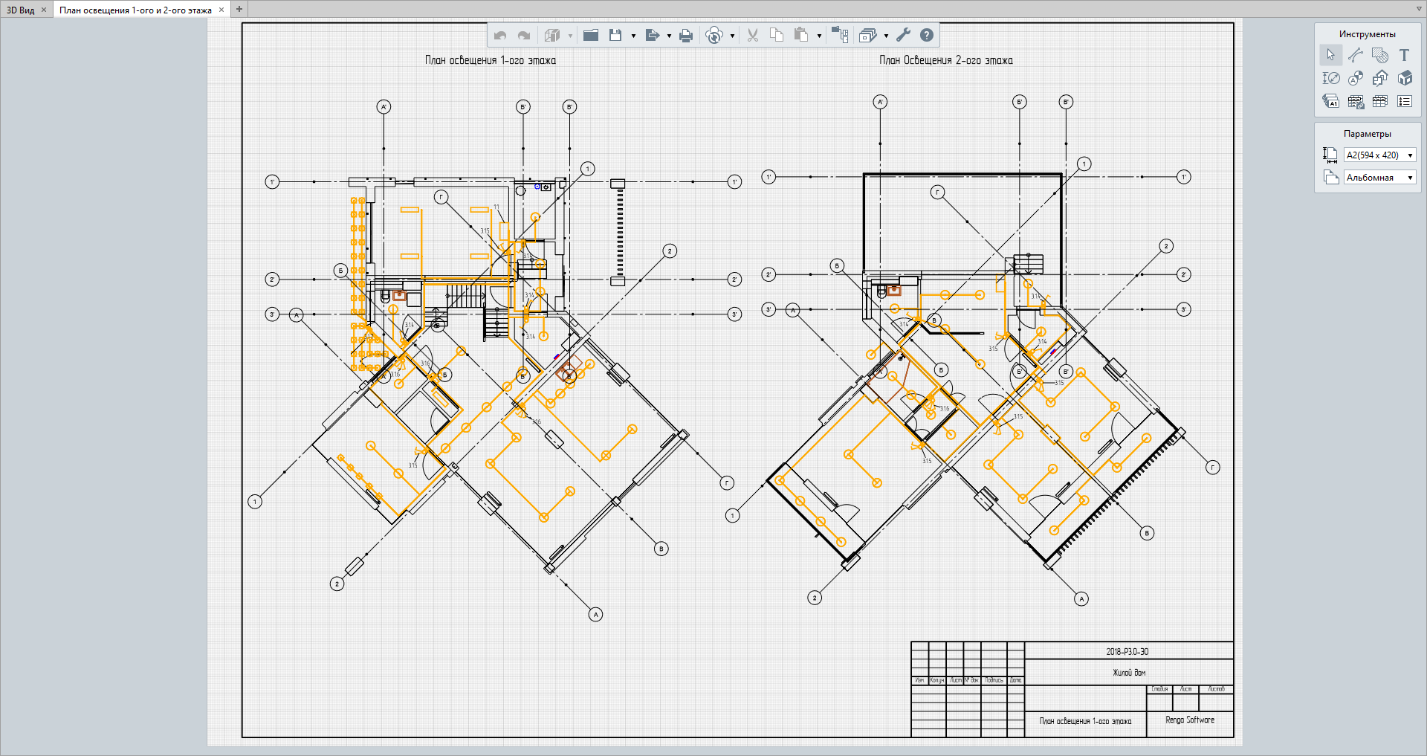Select the 3D model view tool

[x=1404, y=78]
